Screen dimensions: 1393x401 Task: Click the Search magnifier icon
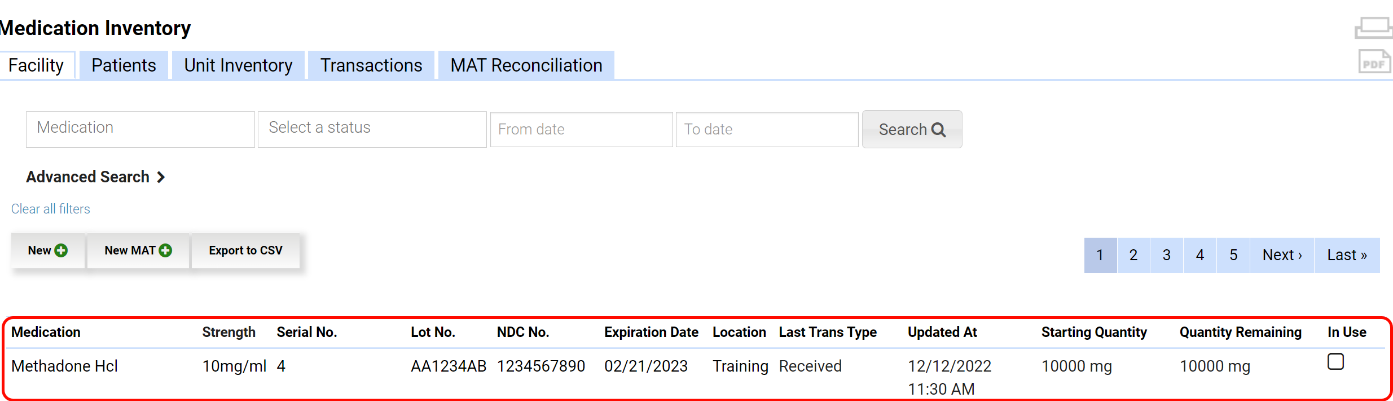[x=938, y=130]
